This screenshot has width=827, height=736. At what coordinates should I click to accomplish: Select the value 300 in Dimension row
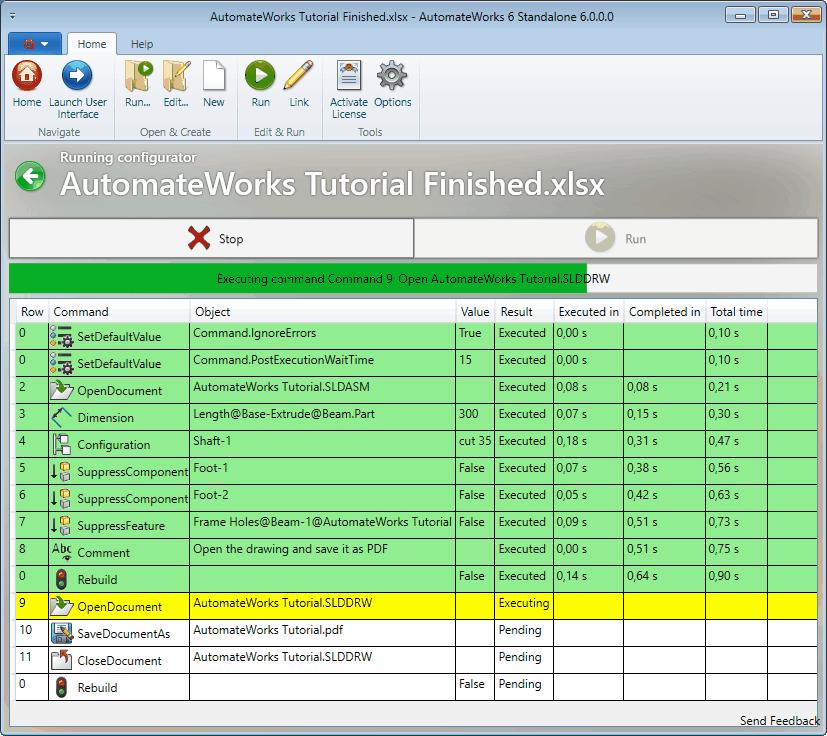click(x=475, y=416)
